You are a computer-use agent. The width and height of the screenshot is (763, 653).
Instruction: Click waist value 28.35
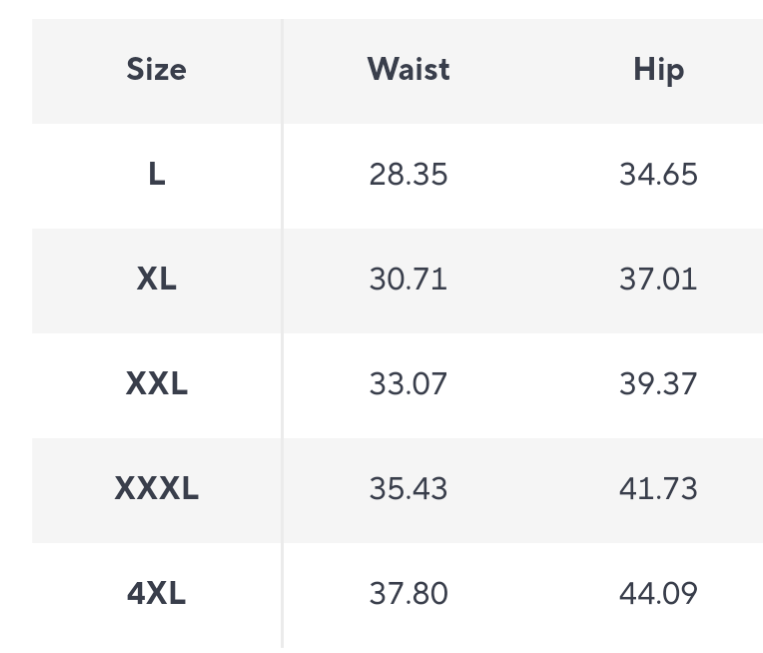point(408,175)
